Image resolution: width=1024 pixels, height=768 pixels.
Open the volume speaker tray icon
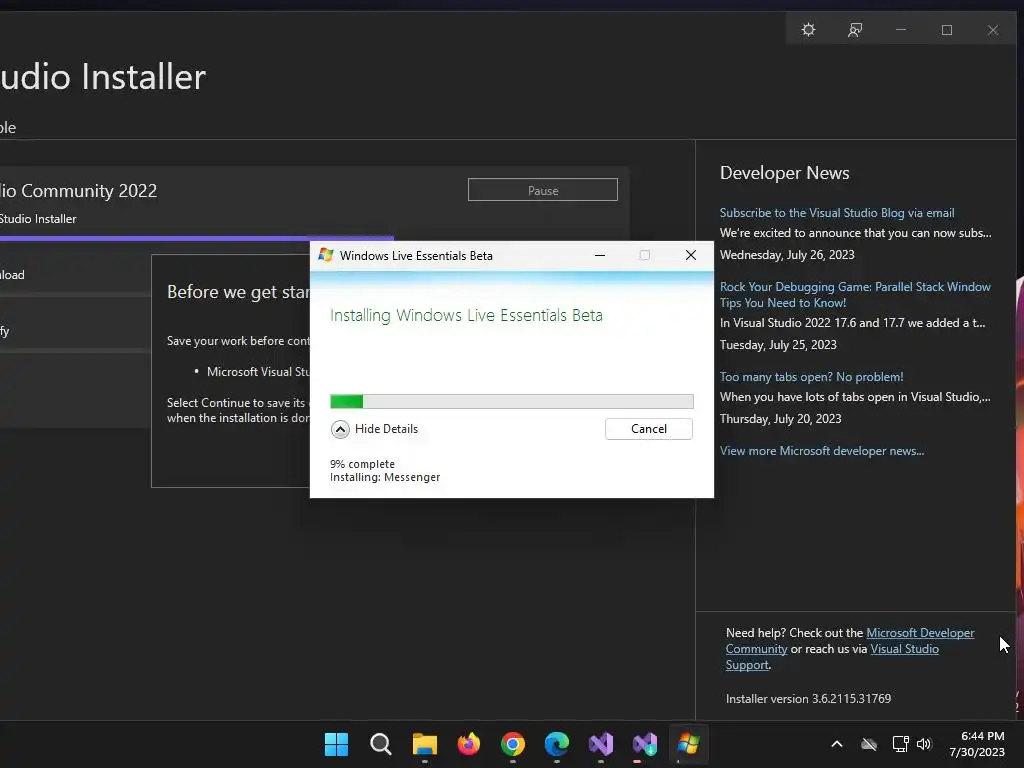click(x=923, y=744)
